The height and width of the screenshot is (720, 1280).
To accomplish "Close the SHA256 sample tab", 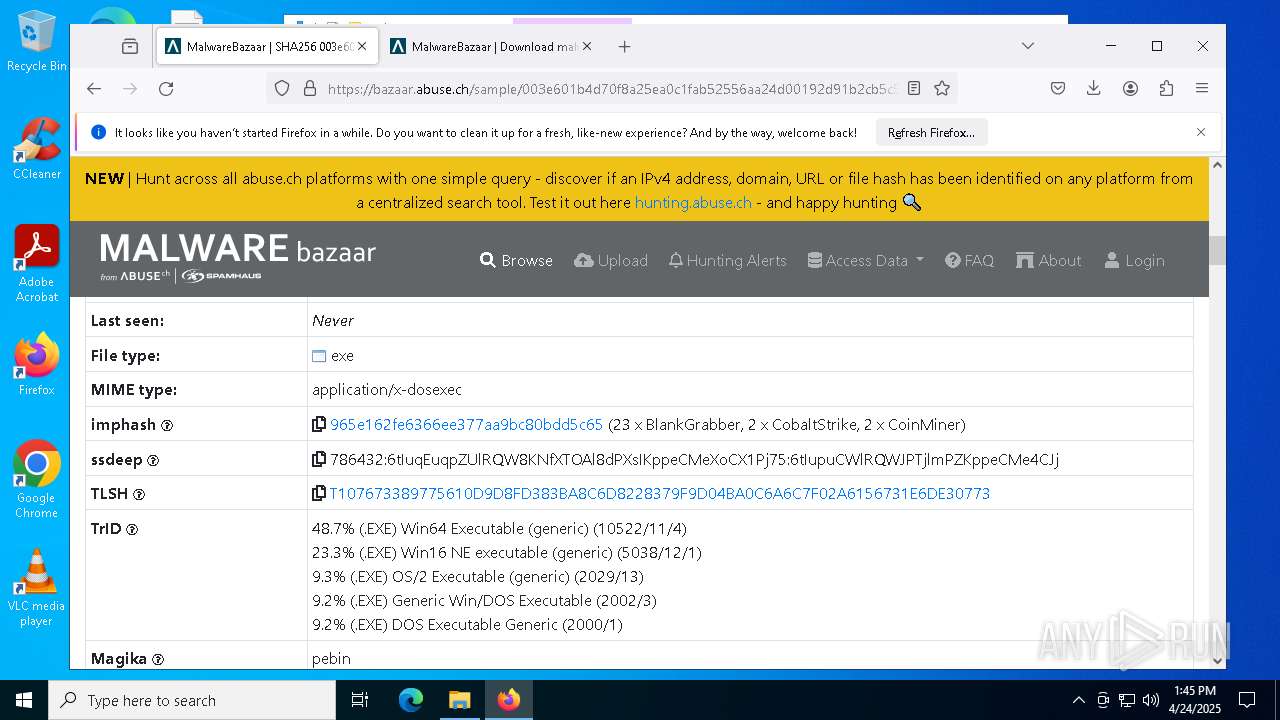I will click(x=362, y=46).
